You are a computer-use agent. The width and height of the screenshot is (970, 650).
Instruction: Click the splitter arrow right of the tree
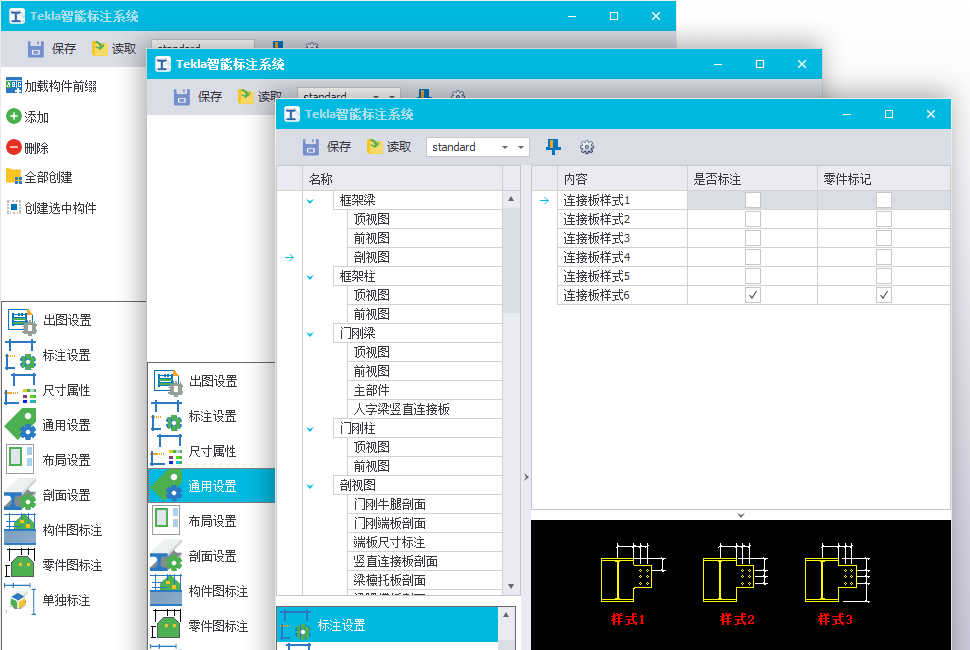[526, 477]
